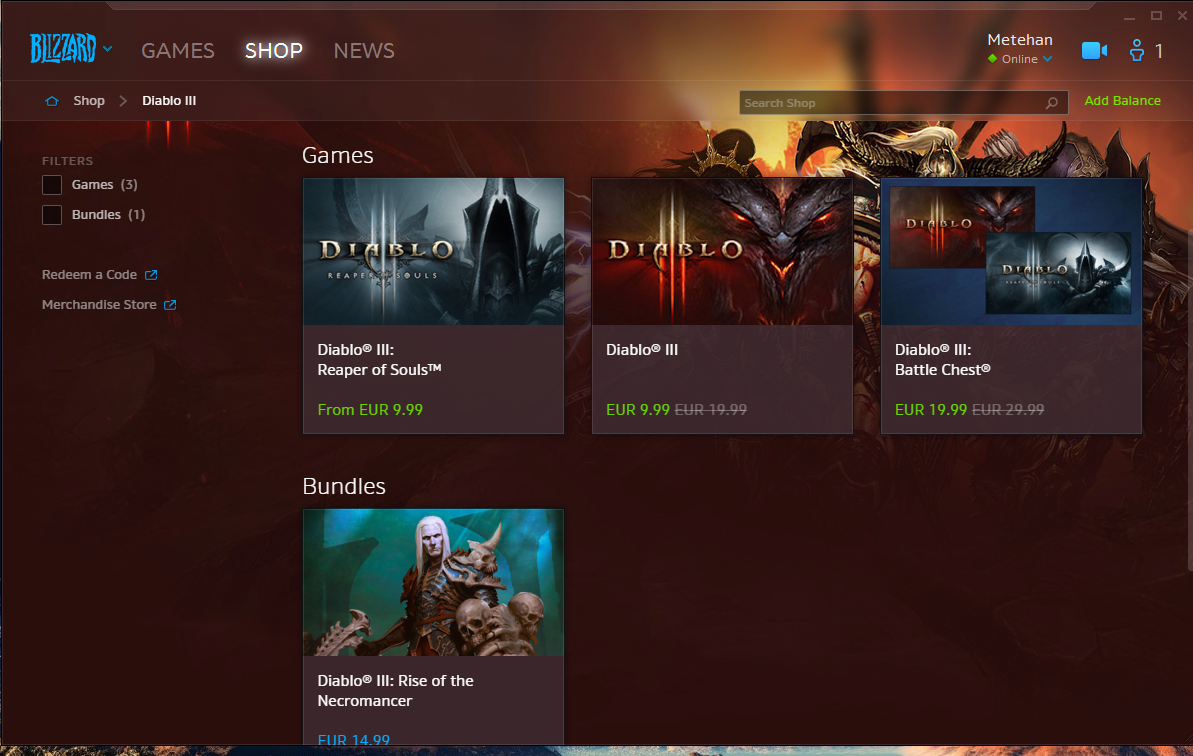Viewport: 1193px width, 756px height.
Task: Open the Merchandise Store link
Action: click(99, 304)
